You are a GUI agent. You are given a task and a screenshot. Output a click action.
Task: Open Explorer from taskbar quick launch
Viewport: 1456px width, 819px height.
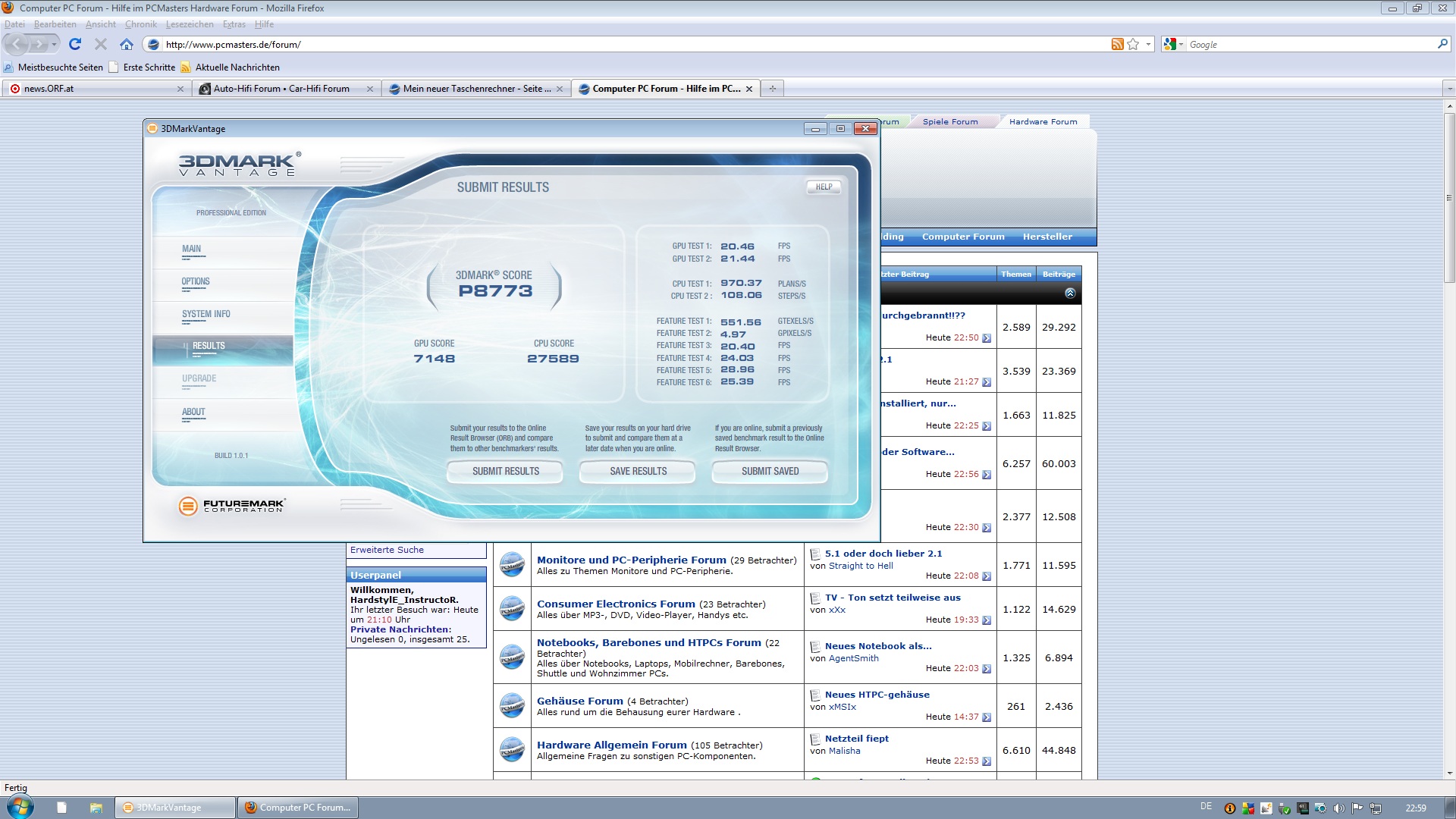tap(96, 808)
